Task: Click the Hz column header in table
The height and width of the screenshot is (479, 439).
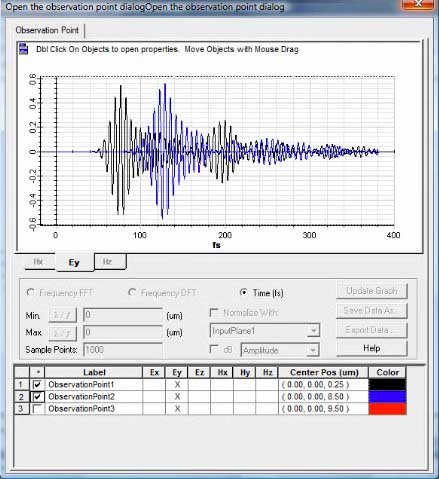Action: [267, 372]
